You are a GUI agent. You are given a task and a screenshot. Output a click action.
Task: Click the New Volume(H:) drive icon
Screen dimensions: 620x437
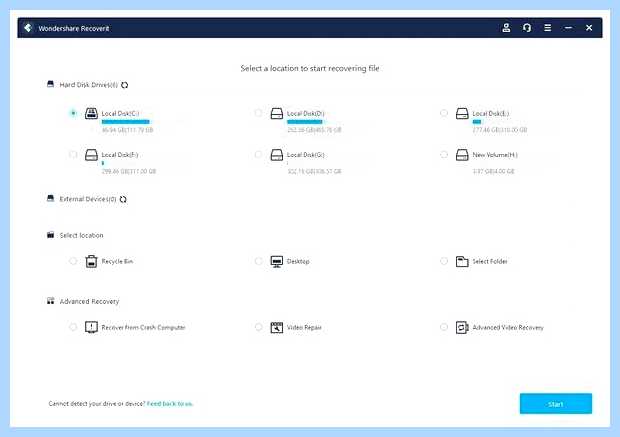click(x=462, y=155)
